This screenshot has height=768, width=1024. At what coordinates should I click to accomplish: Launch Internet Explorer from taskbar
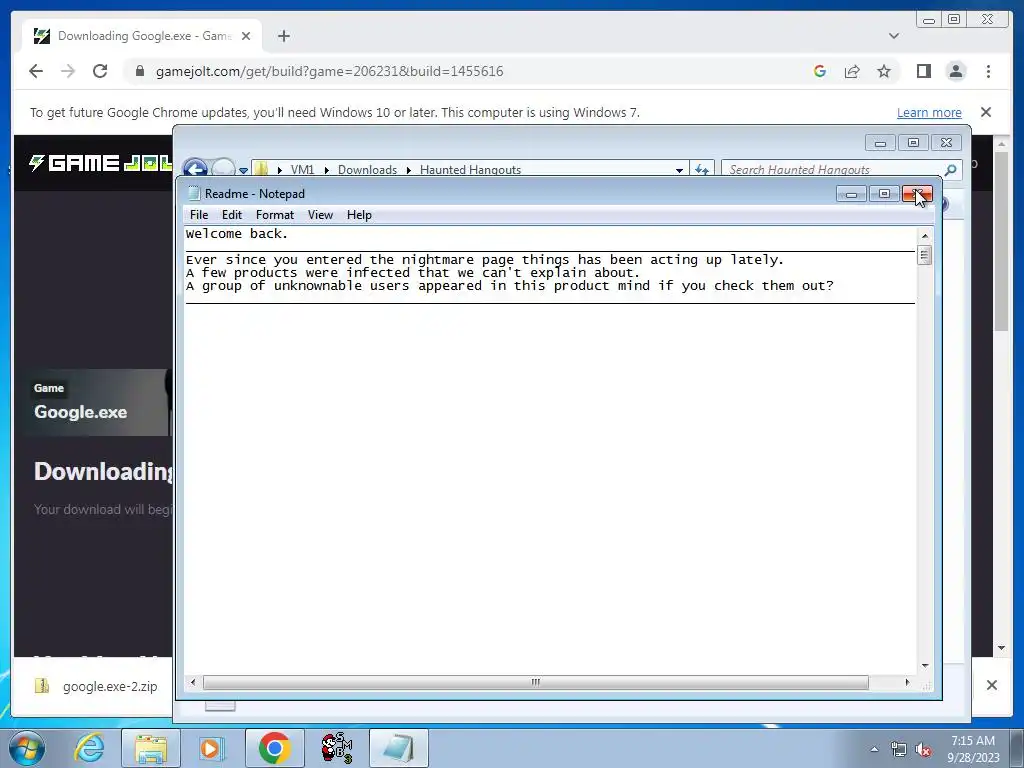(x=89, y=748)
